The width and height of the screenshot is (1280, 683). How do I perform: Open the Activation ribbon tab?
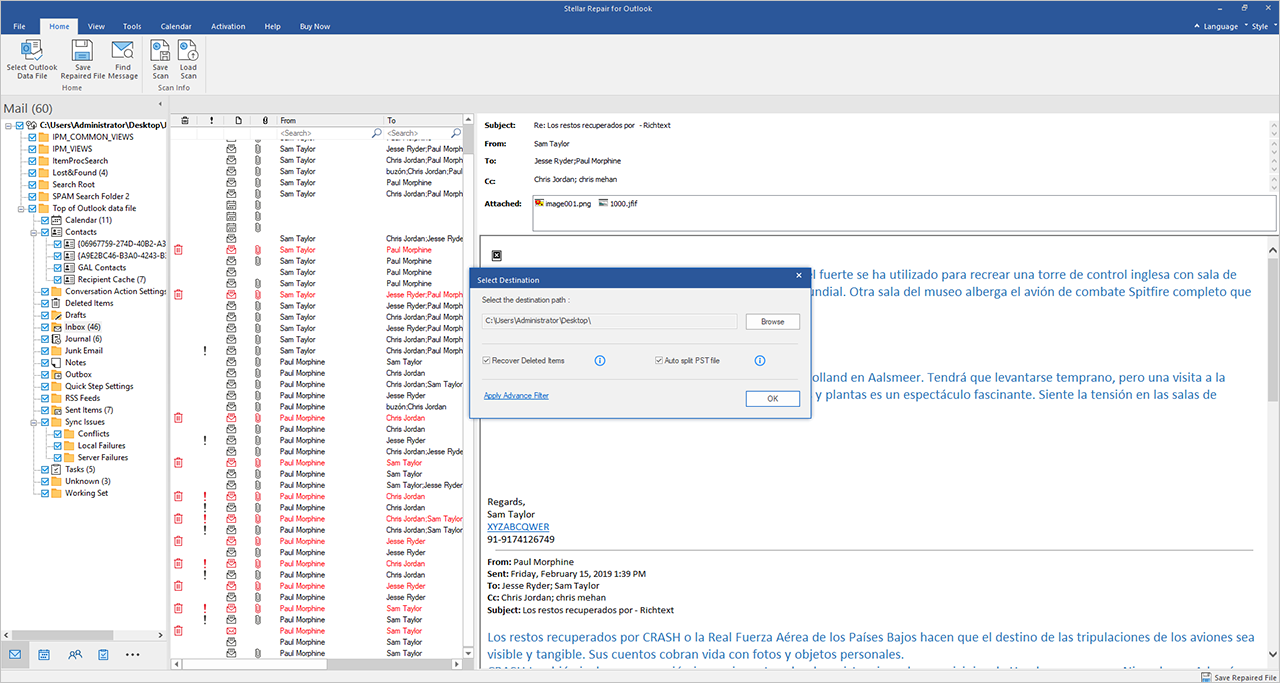[228, 27]
